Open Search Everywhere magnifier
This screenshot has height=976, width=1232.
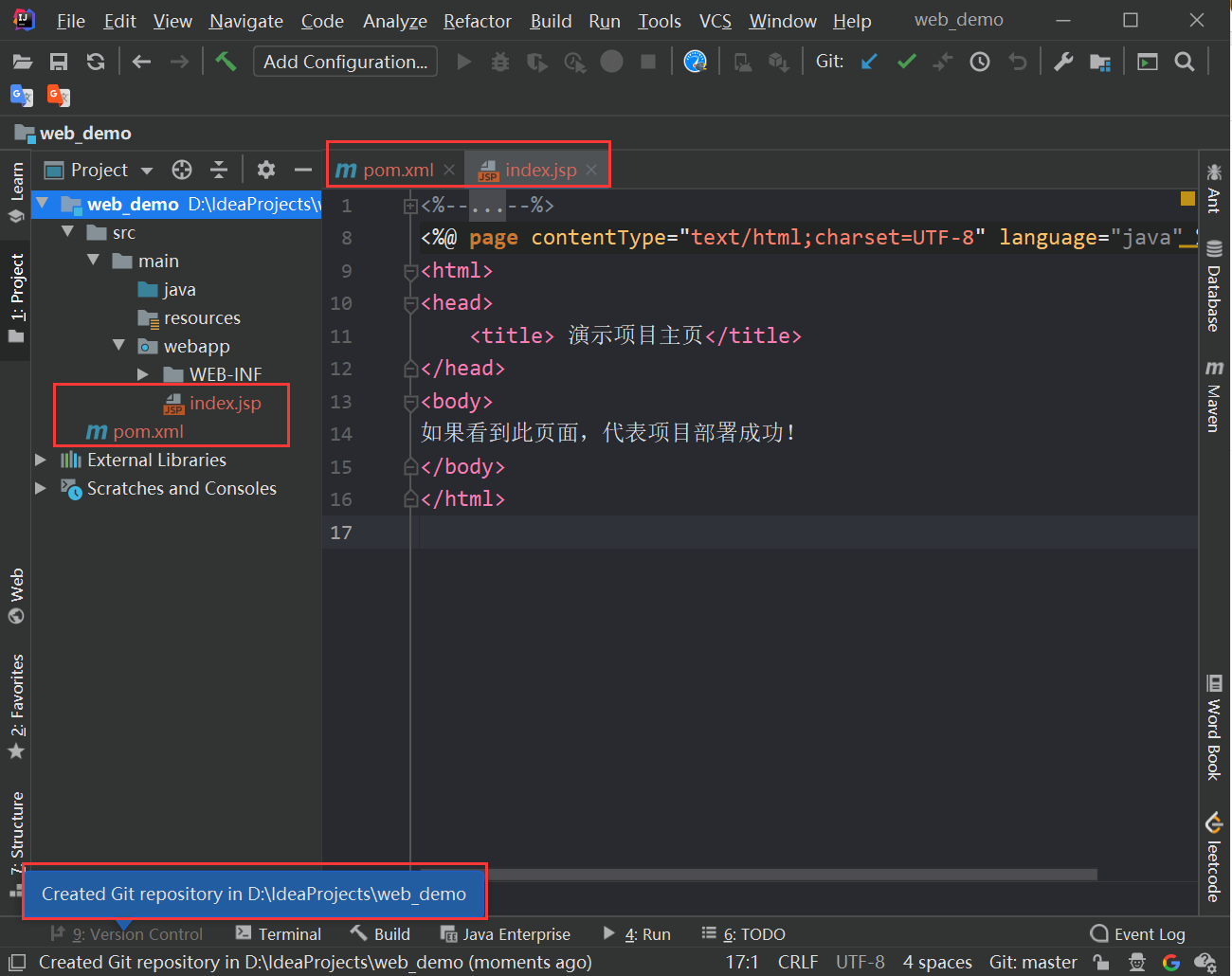tap(1185, 61)
